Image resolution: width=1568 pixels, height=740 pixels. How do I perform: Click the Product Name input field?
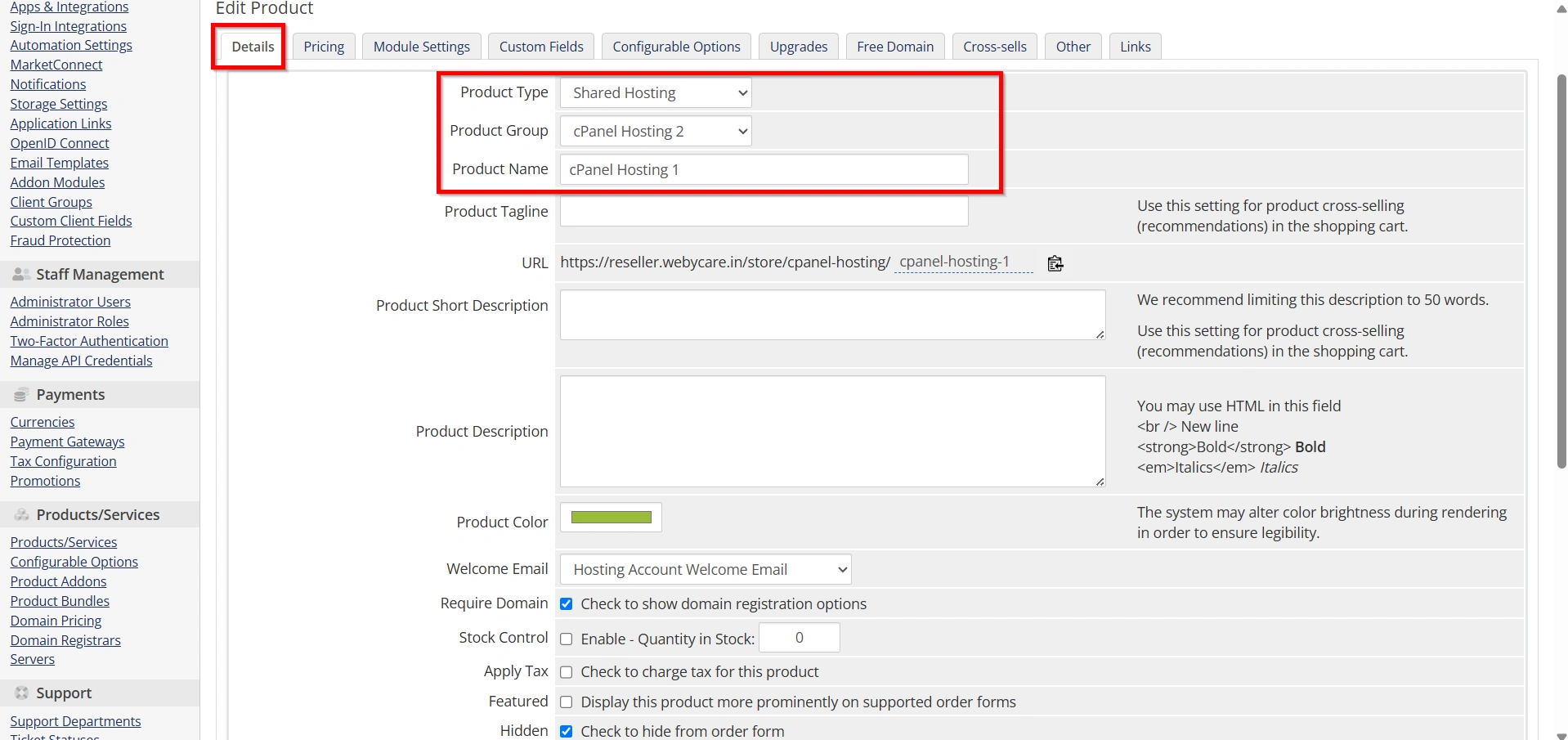point(764,170)
